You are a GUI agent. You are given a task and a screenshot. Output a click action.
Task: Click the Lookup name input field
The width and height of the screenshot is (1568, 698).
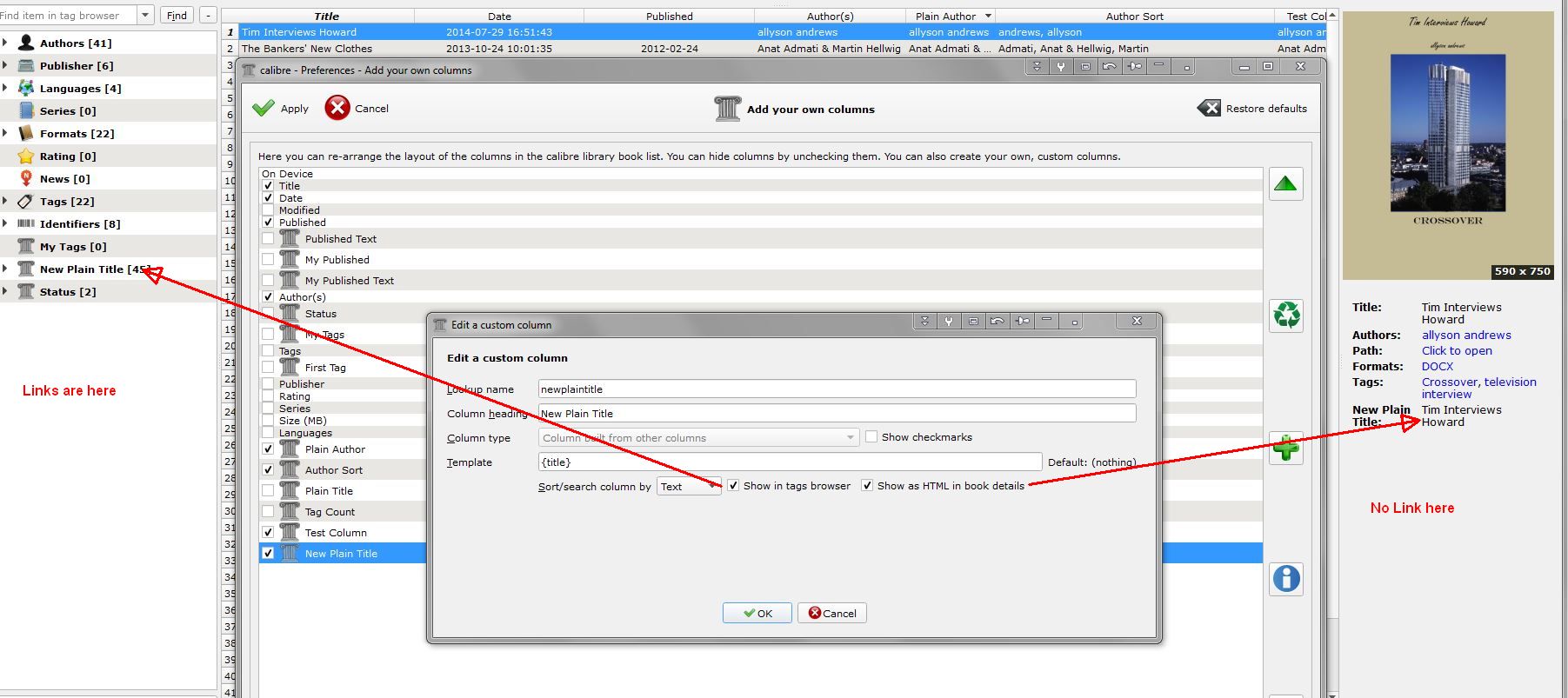pos(837,389)
